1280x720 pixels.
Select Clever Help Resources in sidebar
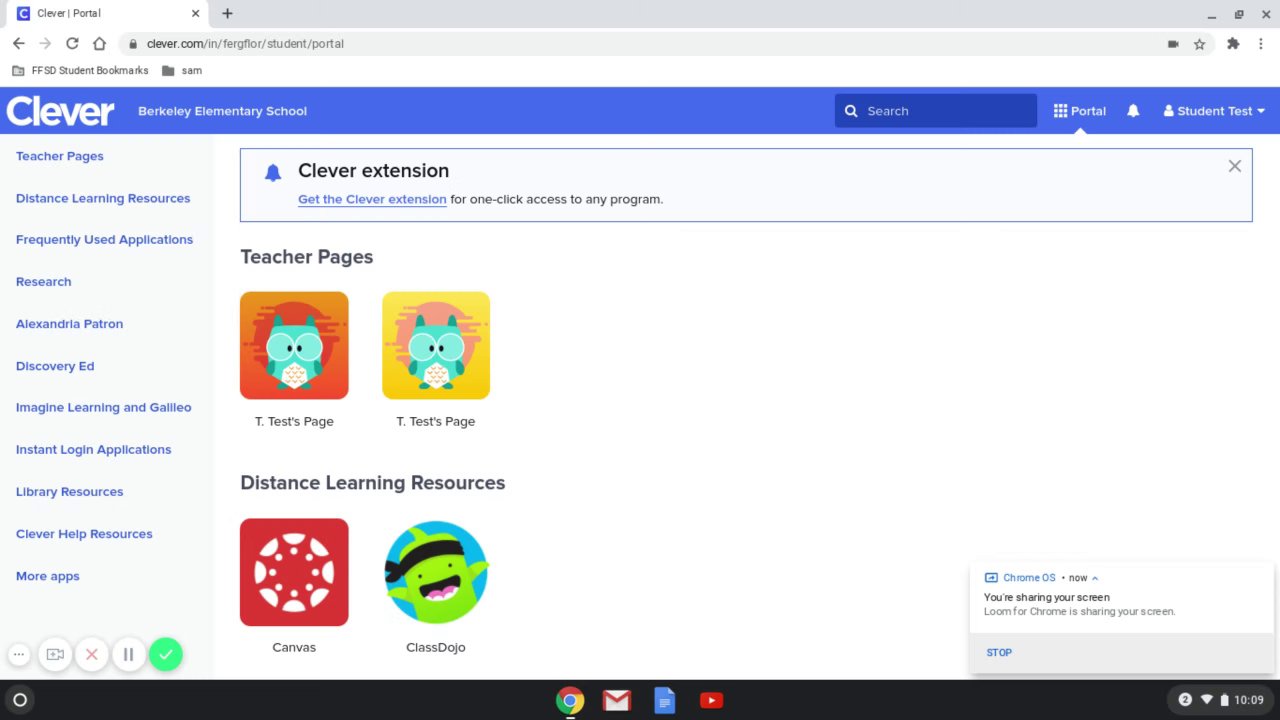[84, 534]
